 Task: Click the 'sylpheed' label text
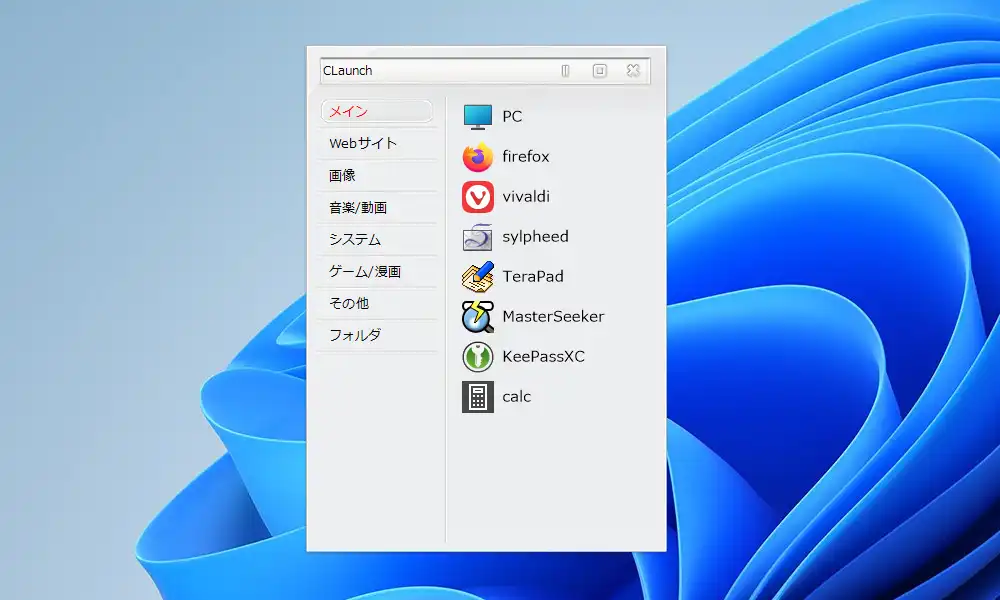(535, 237)
